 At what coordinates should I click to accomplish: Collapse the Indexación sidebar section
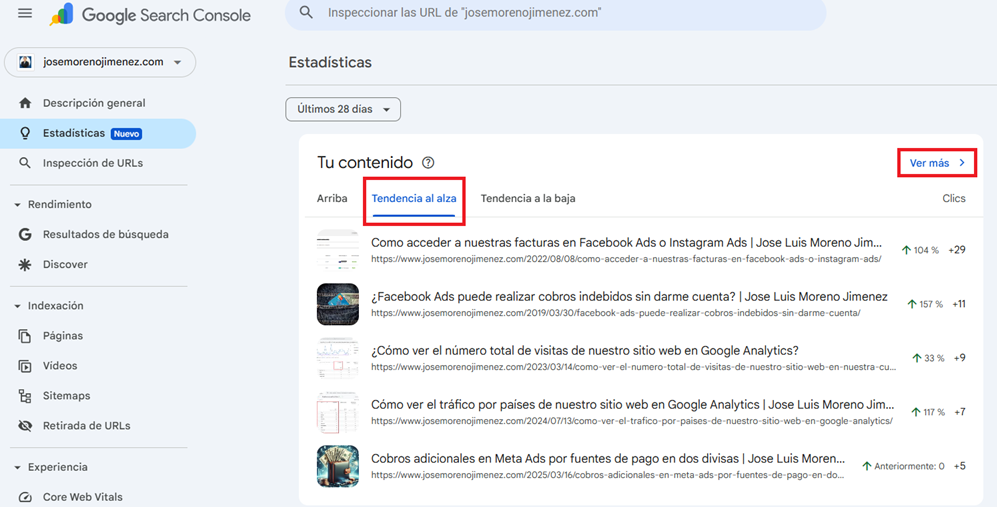tap(18, 306)
